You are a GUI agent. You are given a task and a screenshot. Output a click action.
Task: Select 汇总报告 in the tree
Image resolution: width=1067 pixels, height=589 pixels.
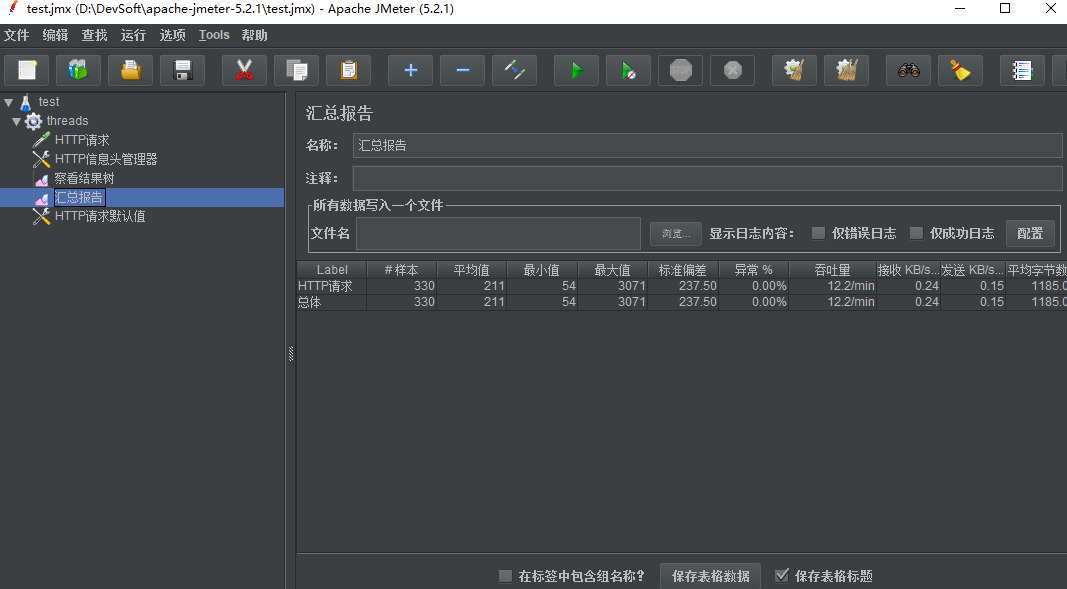pyautogui.click(x=79, y=197)
